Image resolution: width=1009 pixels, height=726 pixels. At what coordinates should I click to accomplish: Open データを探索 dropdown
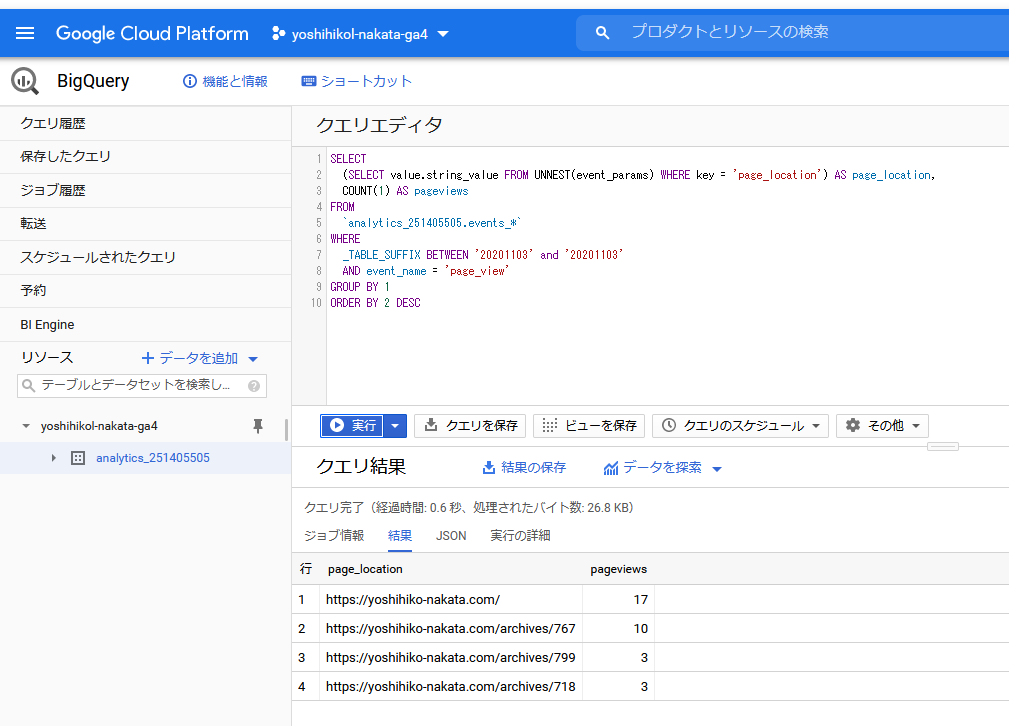coord(662,468)
